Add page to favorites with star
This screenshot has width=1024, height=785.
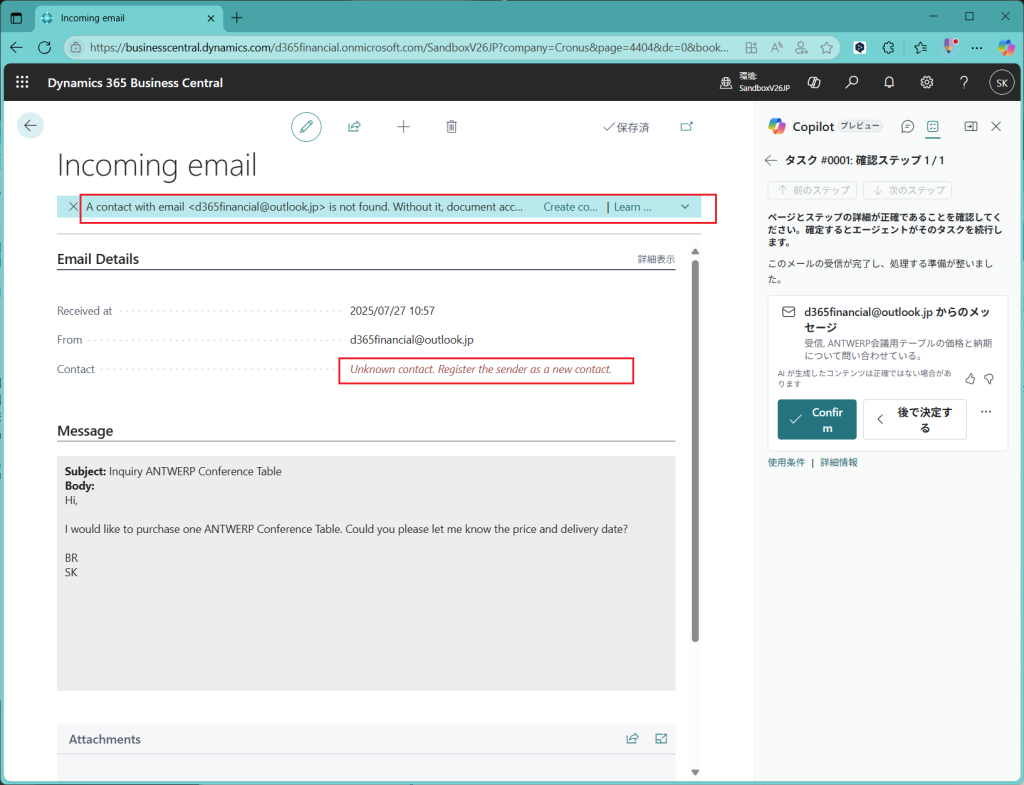click(x=827, y=47)
